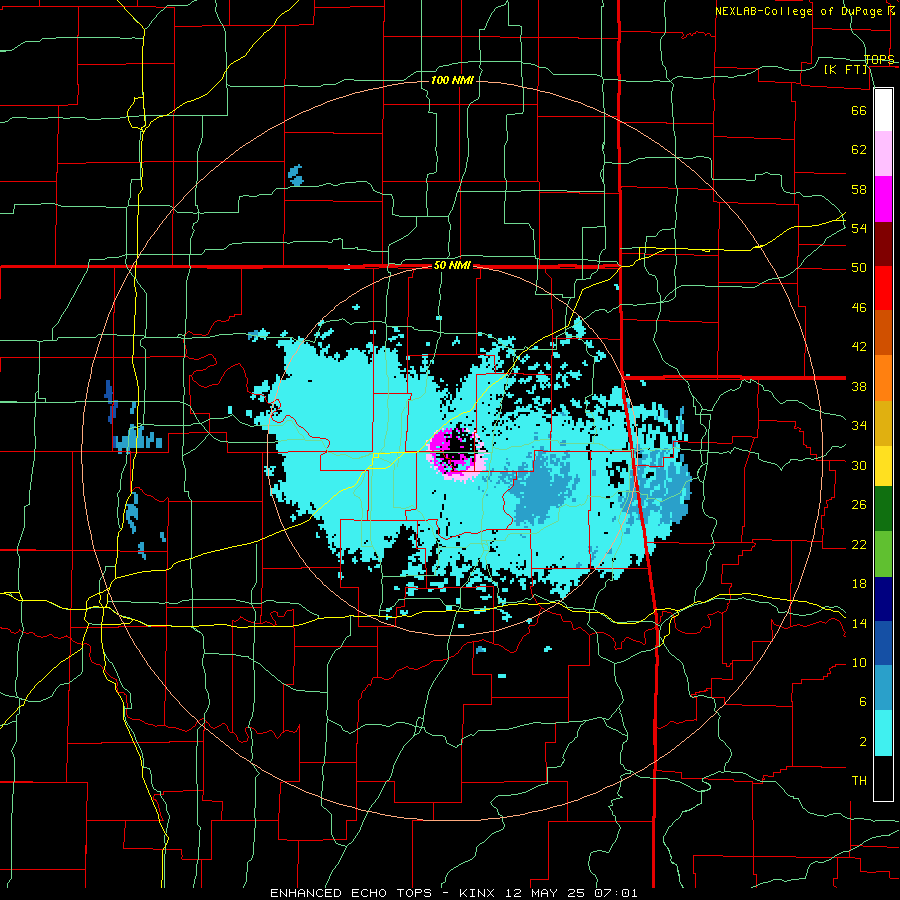Screen dimensions: 900x900
Task: Select the light pink legend swatch
Action: (x=883, y=154)
